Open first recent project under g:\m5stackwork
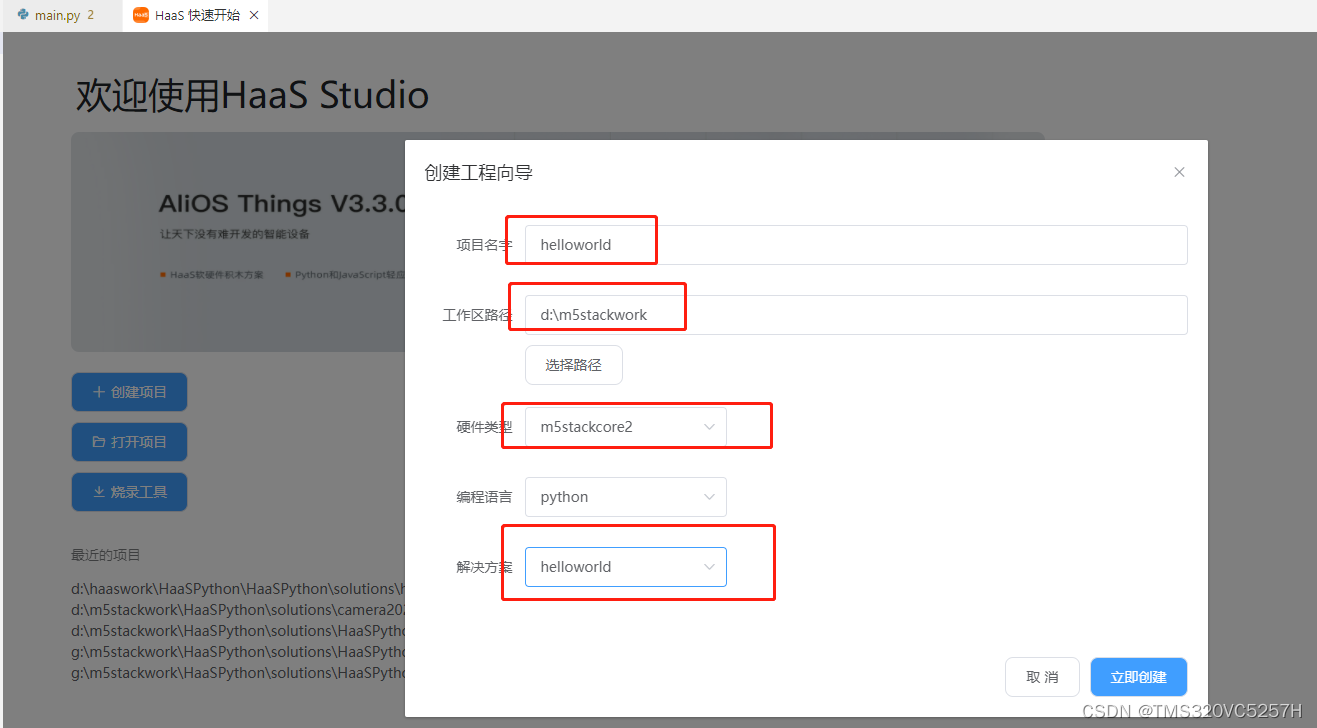Viewport: 1317px width, 728px height. [x=237, y=652]
